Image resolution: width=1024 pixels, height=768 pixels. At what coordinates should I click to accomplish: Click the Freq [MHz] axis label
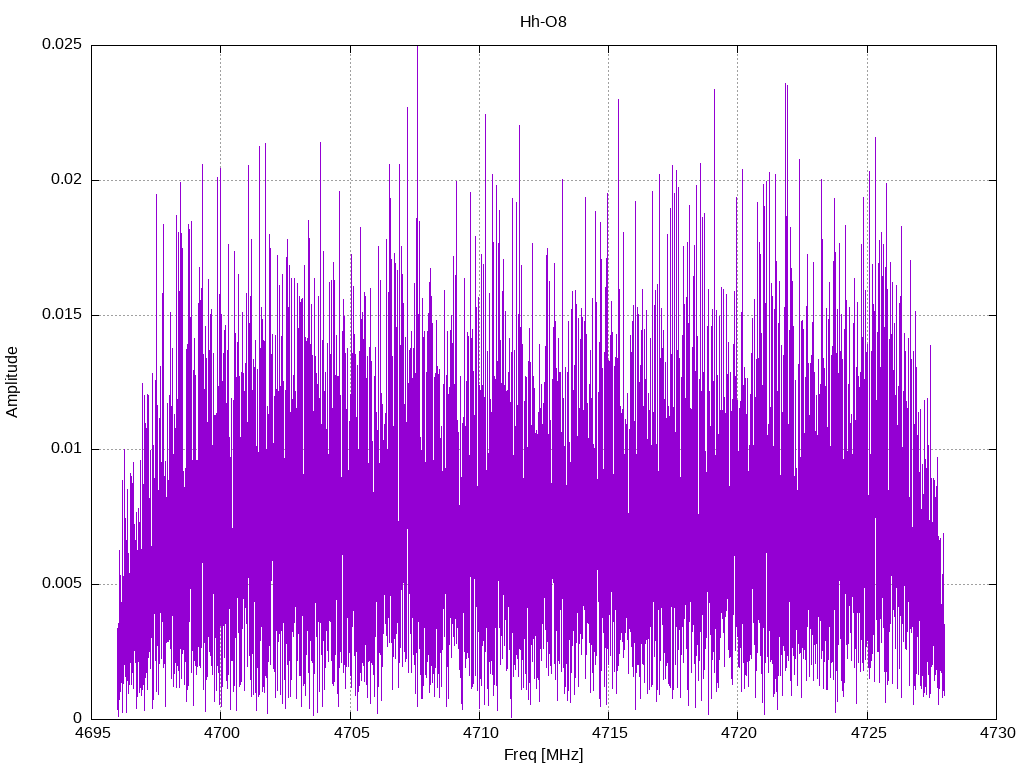click(x=543, y=755)
